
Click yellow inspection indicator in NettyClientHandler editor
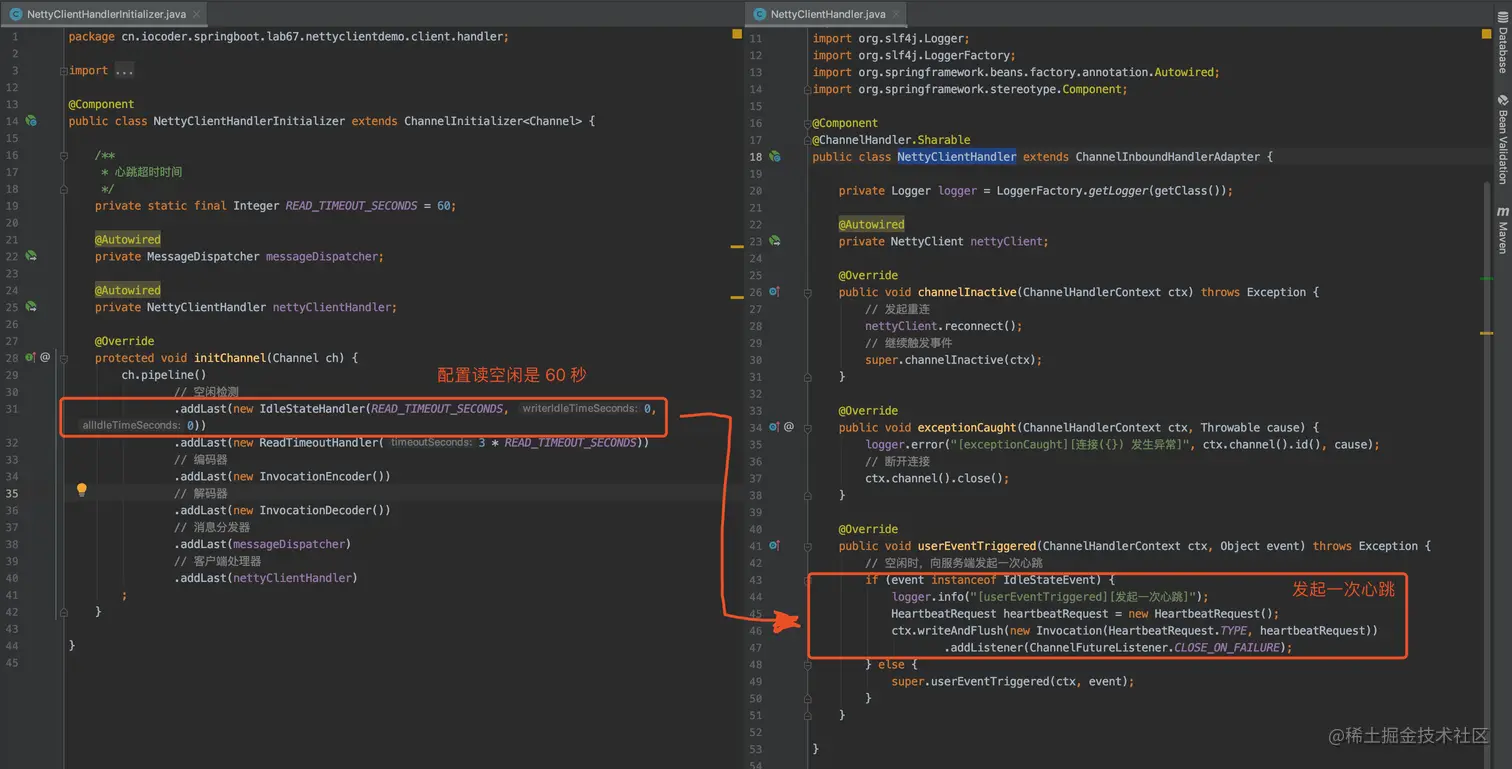(x=1486, y=34)
